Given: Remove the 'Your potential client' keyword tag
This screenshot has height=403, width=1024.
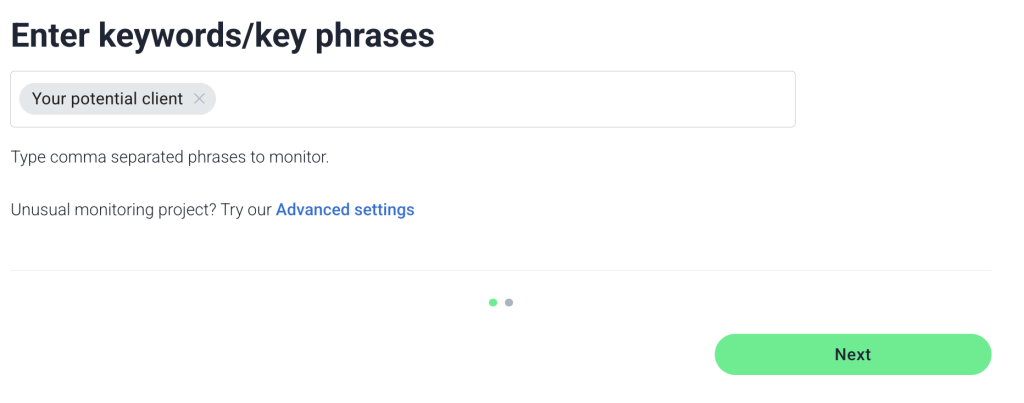Looking at the screenshot, I should (199, 99).
